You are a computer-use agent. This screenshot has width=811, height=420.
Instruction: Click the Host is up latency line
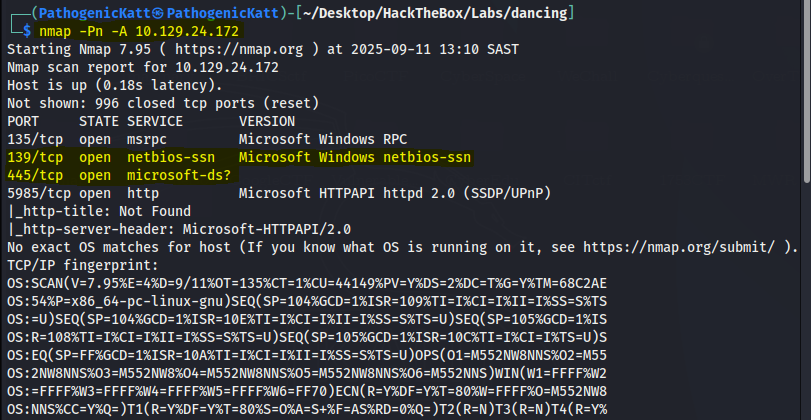[118, 83]
